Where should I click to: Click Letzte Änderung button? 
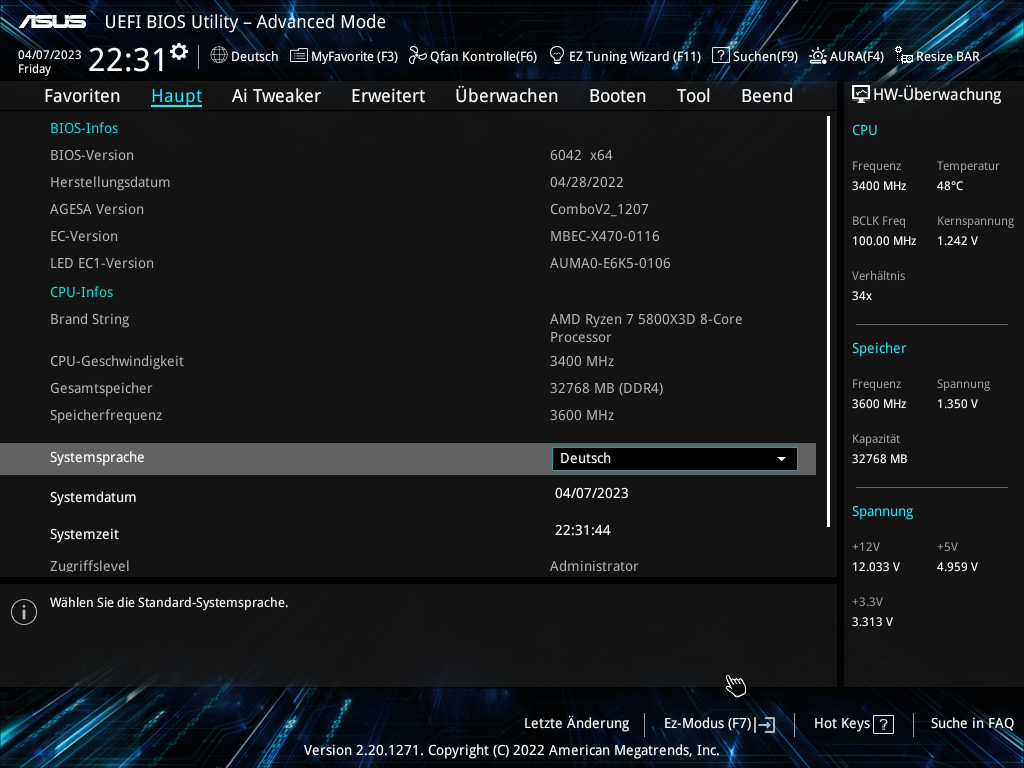pos(577,724)
